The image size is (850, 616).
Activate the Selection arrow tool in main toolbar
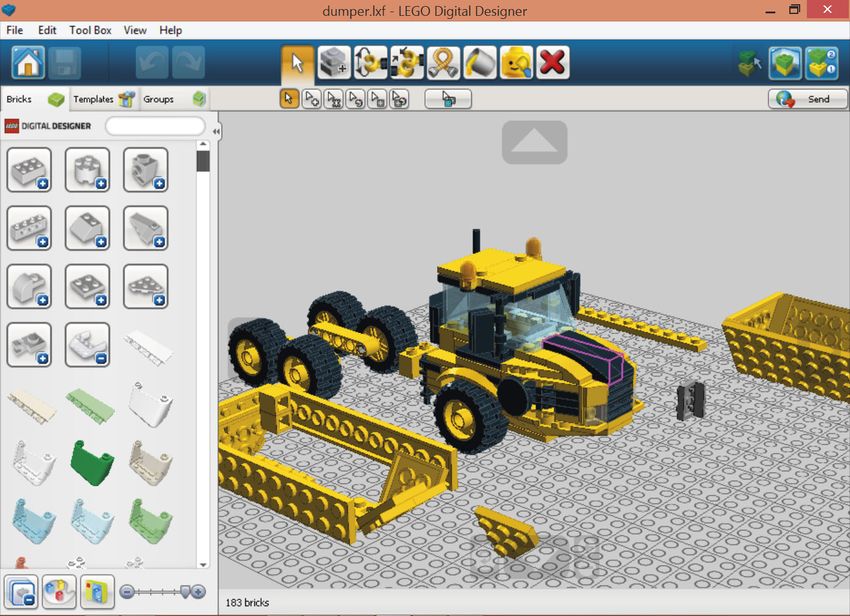[x=297, y=62]
